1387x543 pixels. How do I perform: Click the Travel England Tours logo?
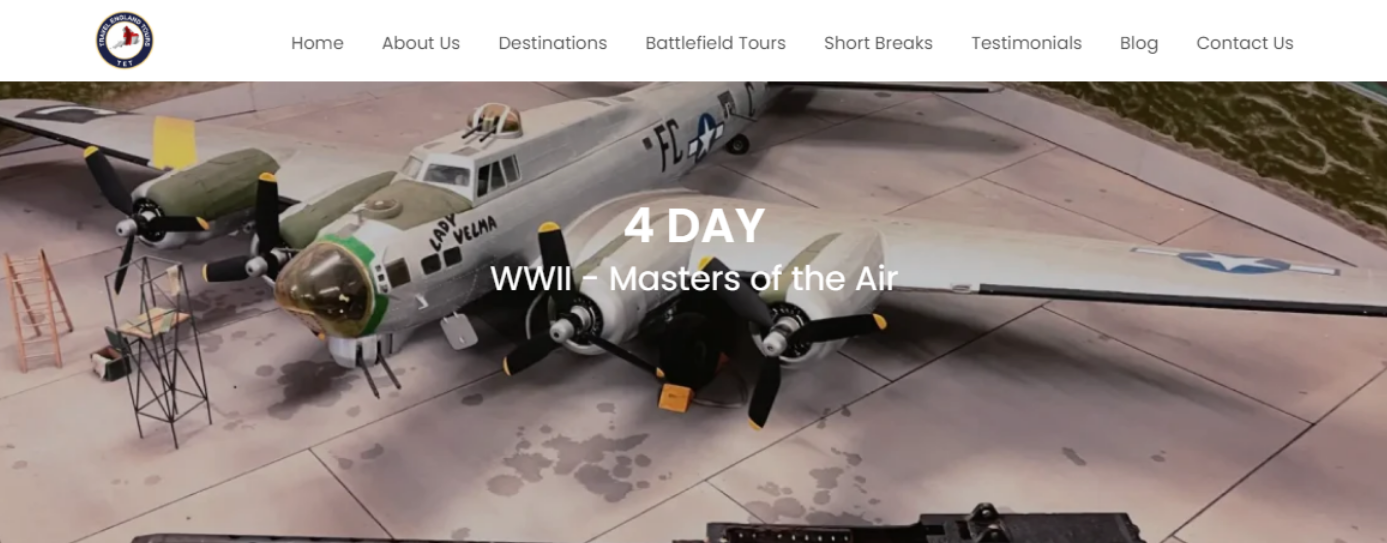click(125, 41)
